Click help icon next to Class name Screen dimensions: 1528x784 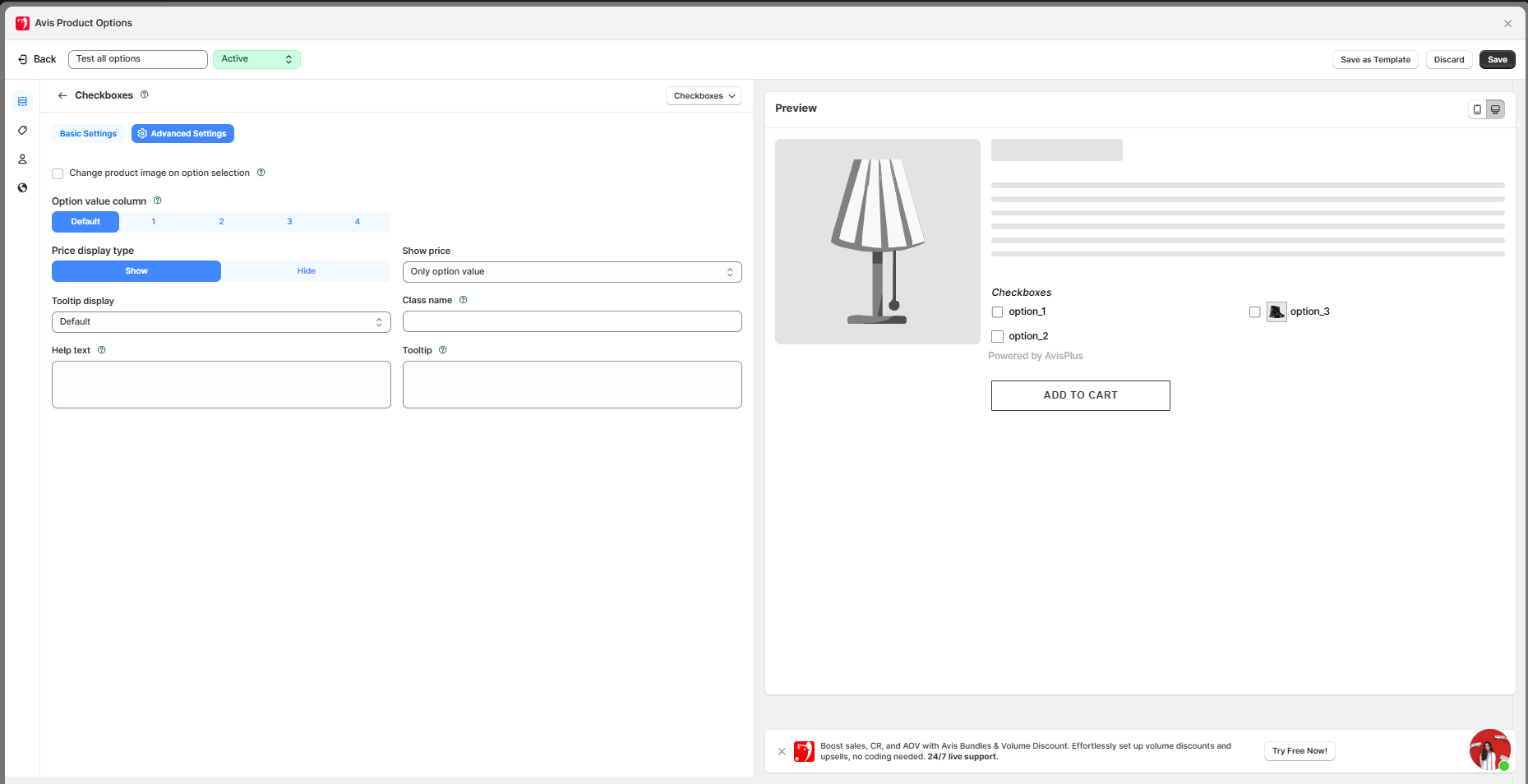pos(464,300)
